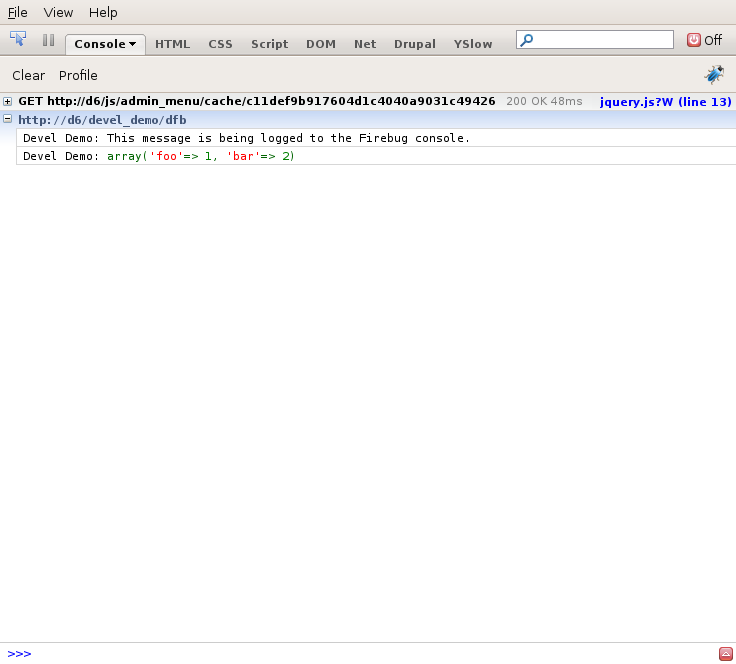Switch to the HTML tab
This screenshot has width=736, height=664.
tap(172, 44)
